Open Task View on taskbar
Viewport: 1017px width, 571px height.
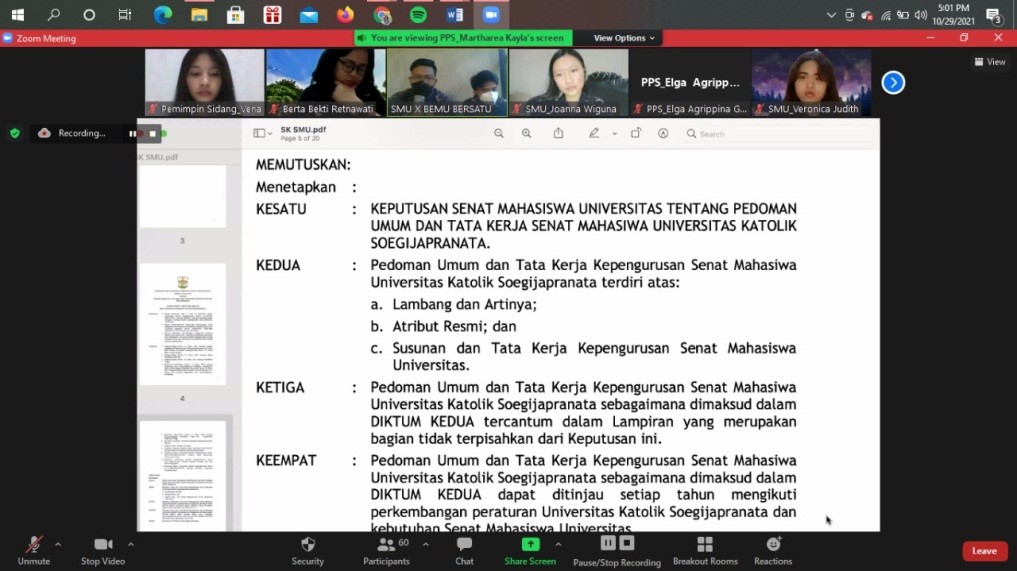tap(125, 14)
